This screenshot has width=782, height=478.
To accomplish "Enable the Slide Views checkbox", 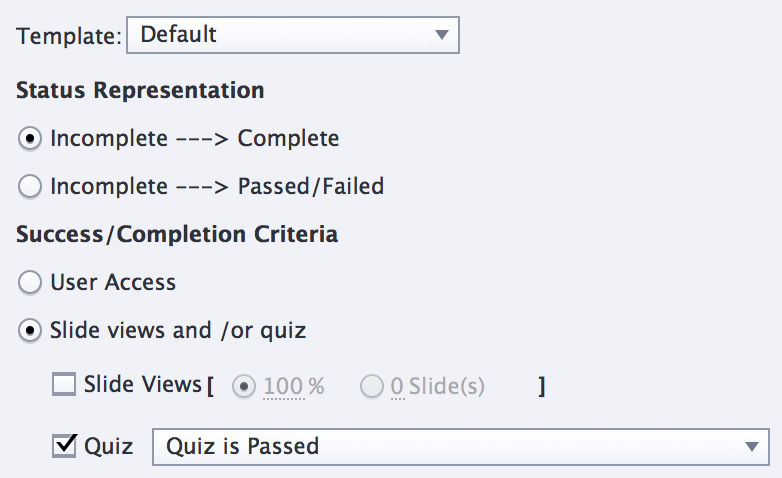I will tap(64, 384).
